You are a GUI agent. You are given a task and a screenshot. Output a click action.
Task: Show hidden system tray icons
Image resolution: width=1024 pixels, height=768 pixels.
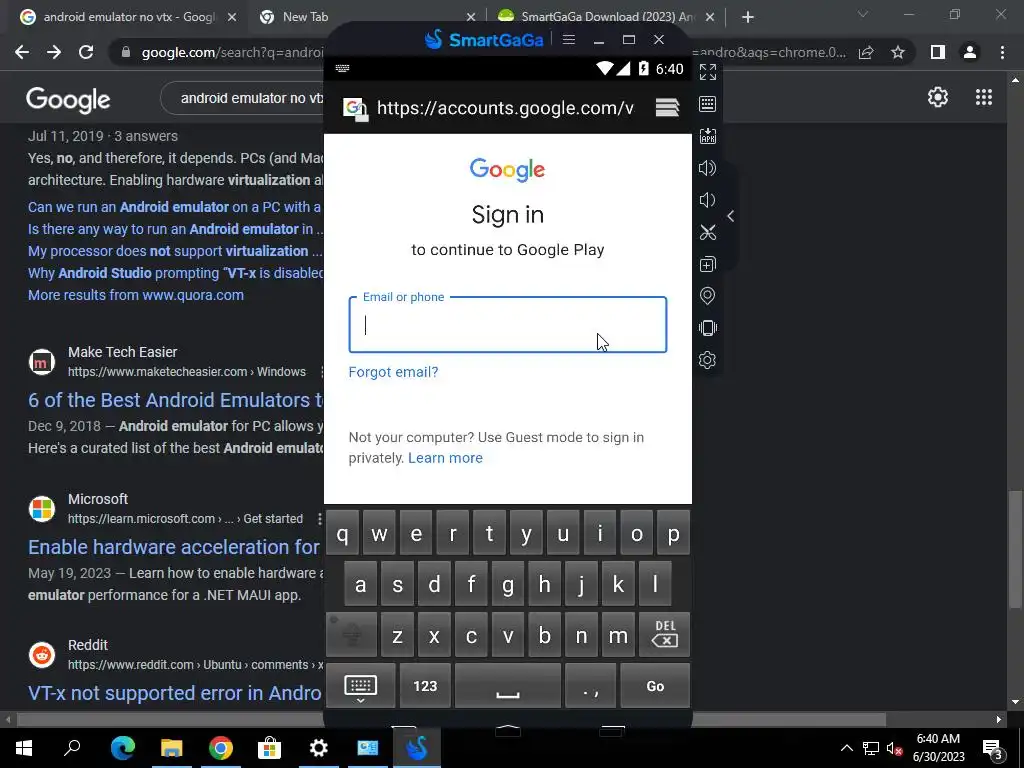tap(846, 748)
